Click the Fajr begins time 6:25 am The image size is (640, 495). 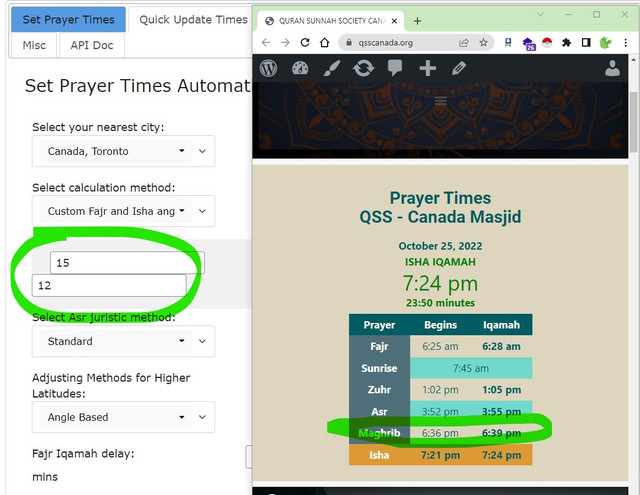pos(440,346)
